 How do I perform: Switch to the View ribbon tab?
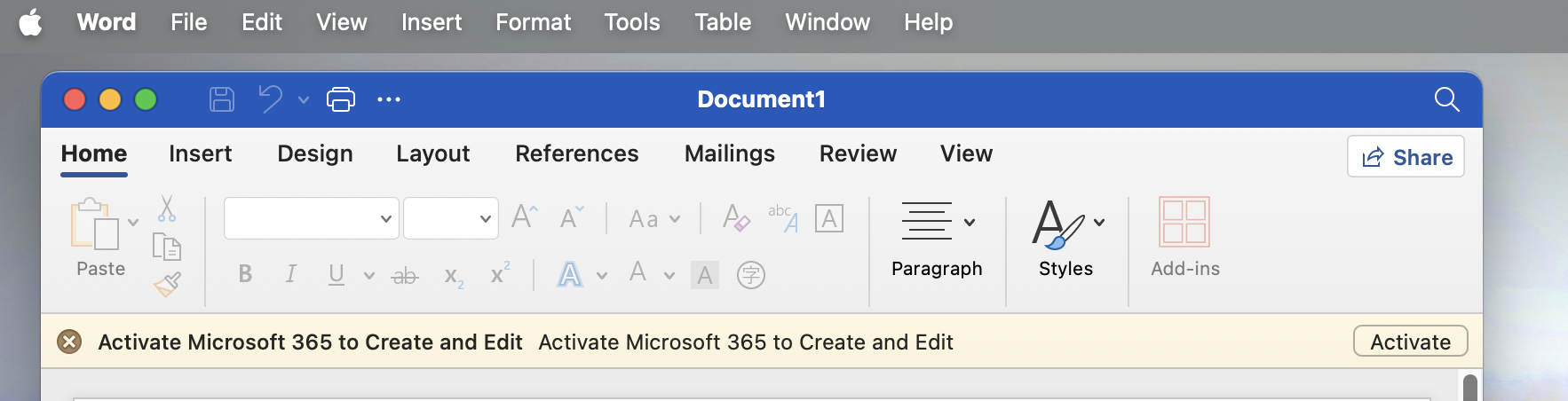pyautogui.click(x=967, y=153)
